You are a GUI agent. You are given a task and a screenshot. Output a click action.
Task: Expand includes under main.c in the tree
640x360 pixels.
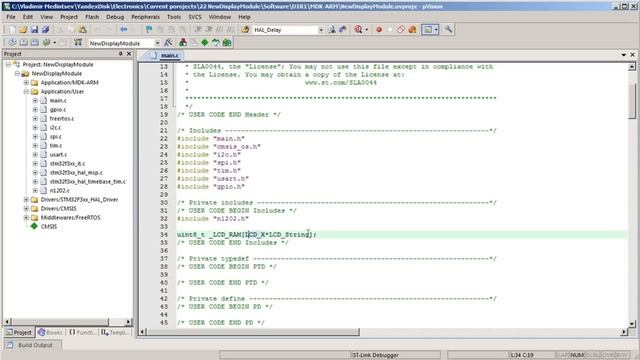(x=35, y=100)
